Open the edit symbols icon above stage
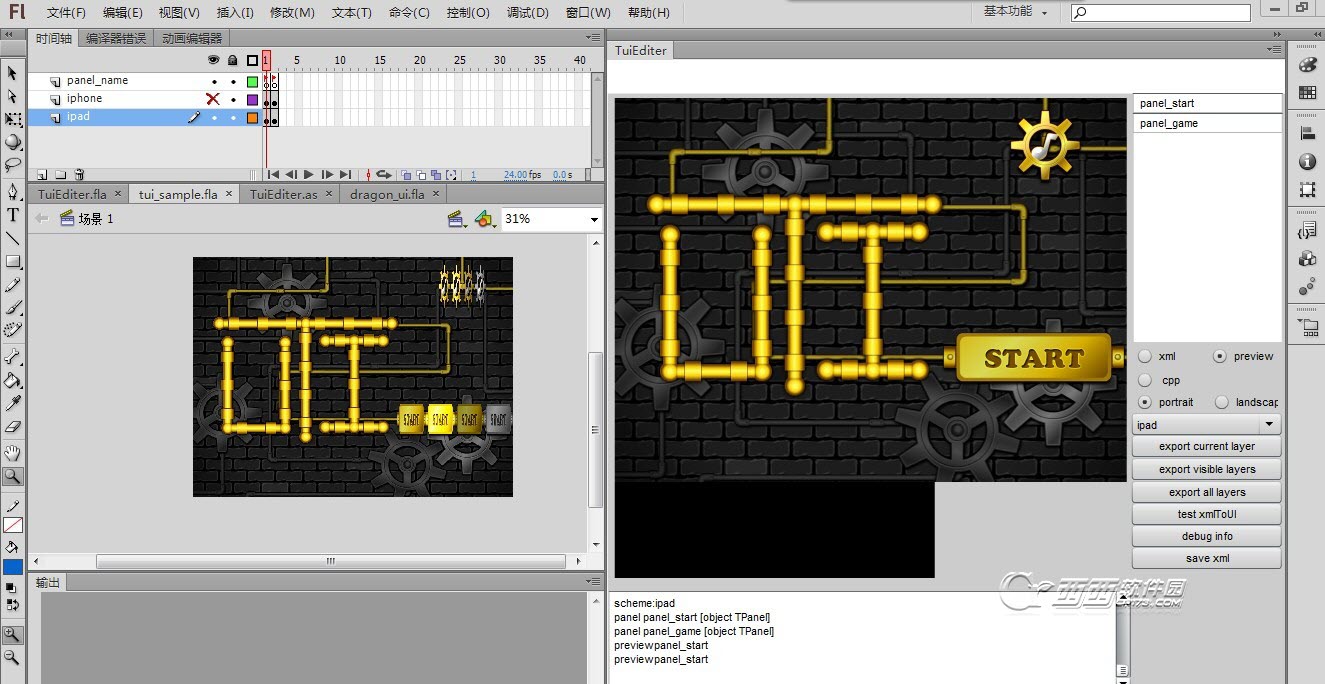This screenshot has height=684, width=1325. click(484, 219)
